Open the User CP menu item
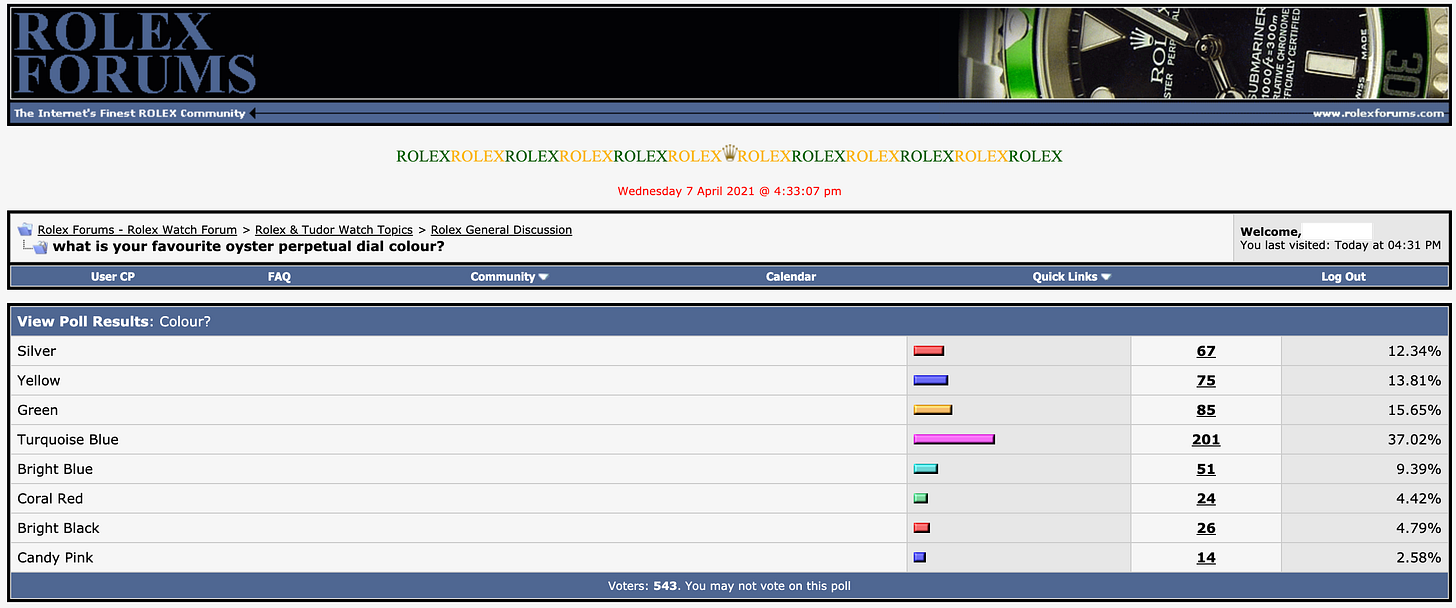1456x608 pixels. click(113, 277)
